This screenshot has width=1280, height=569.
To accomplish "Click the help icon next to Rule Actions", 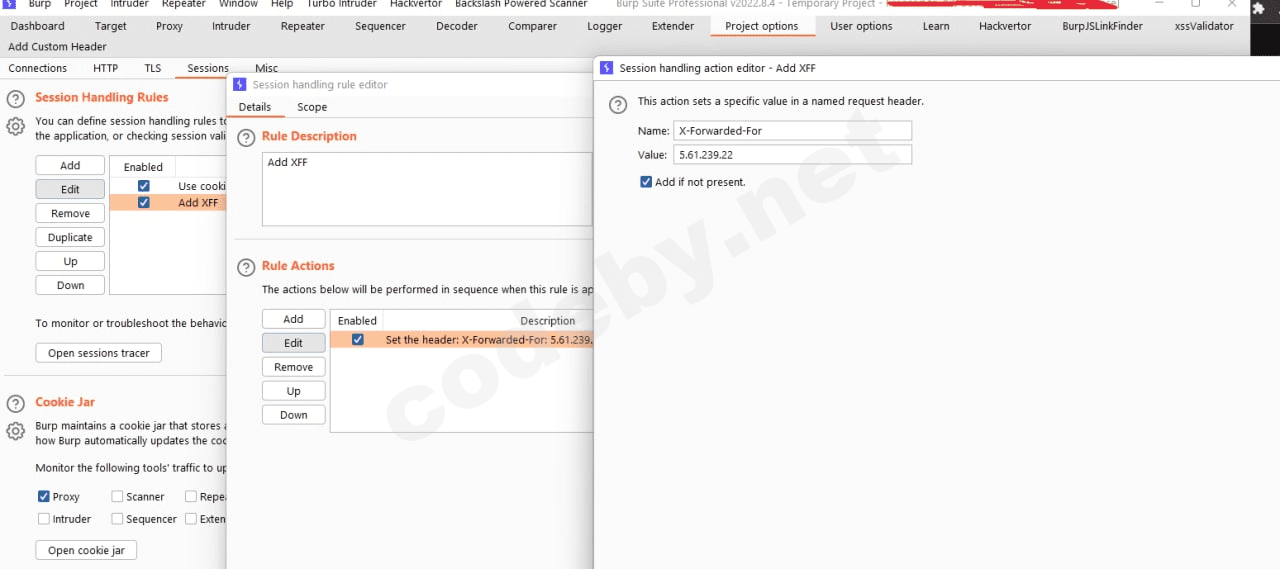I will pos(245,267).
